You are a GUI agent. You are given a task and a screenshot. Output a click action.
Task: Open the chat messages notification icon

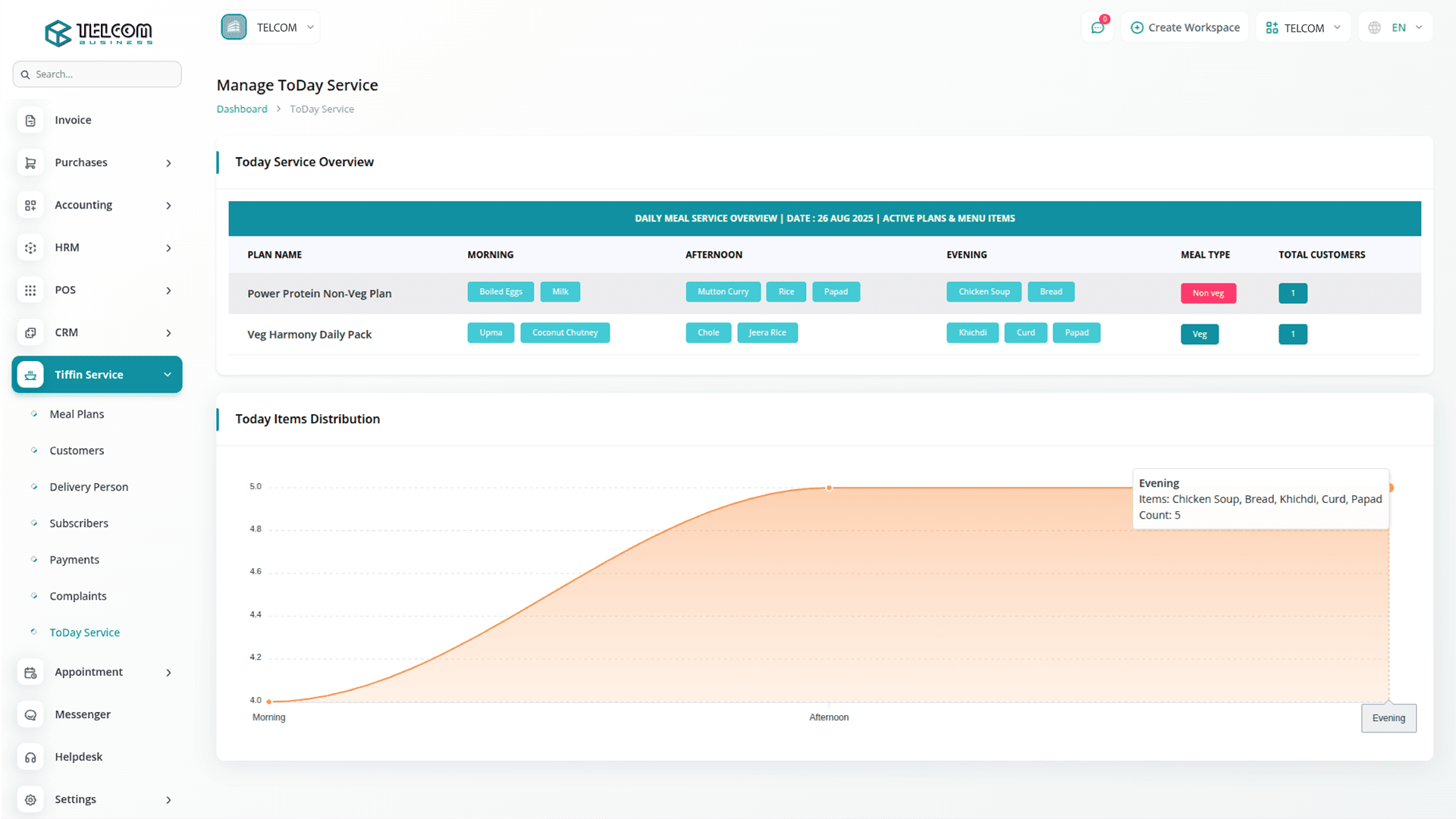point(1097,28)
